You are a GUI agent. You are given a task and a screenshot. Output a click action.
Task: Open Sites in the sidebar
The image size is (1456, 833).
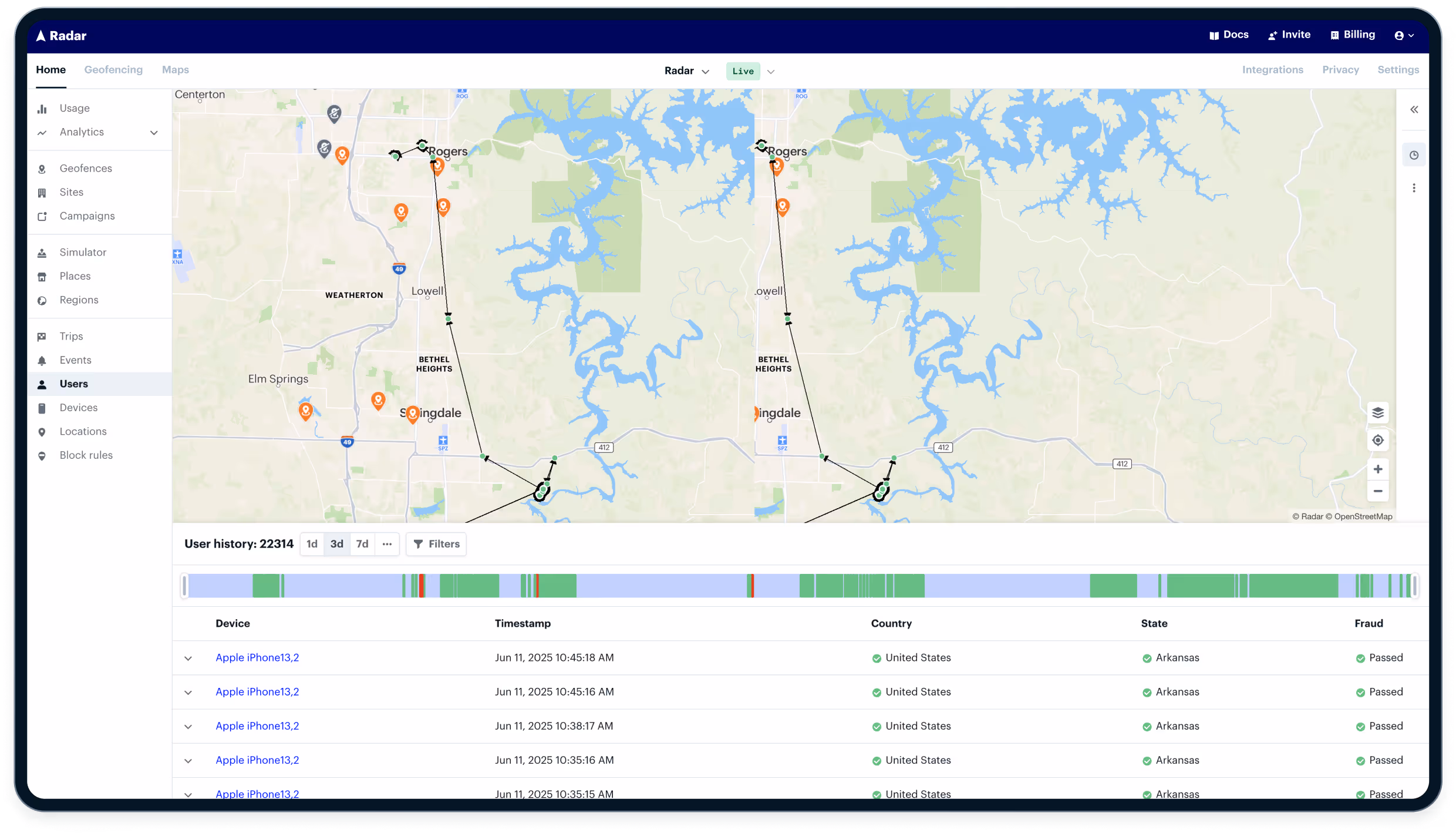tap(71, 192)
